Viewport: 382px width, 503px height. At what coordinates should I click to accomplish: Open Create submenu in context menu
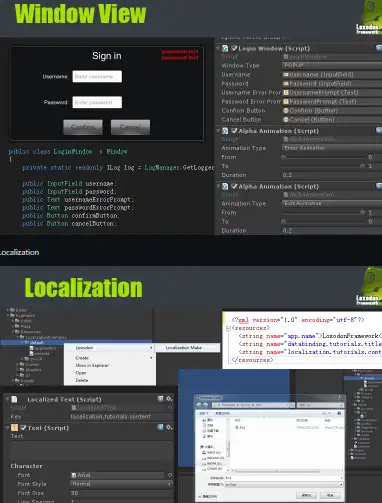click(x=110, y=358)
